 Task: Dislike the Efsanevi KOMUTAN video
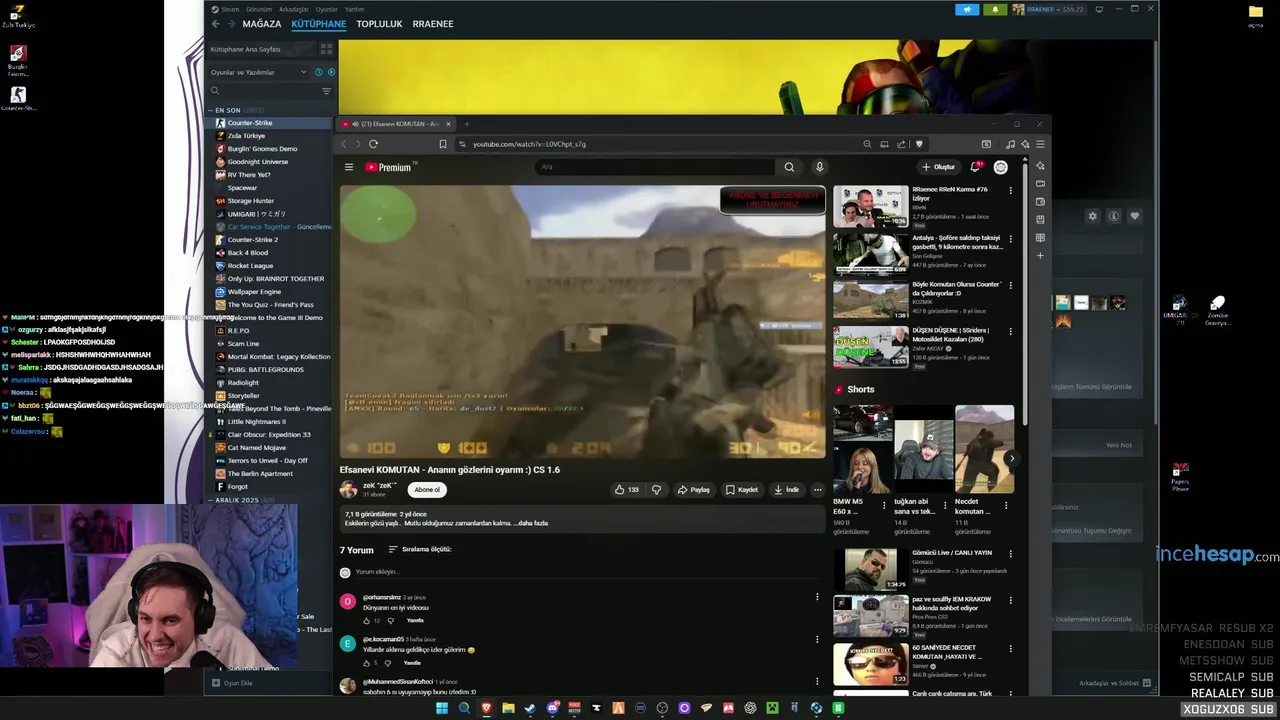[x=656, y=490]
